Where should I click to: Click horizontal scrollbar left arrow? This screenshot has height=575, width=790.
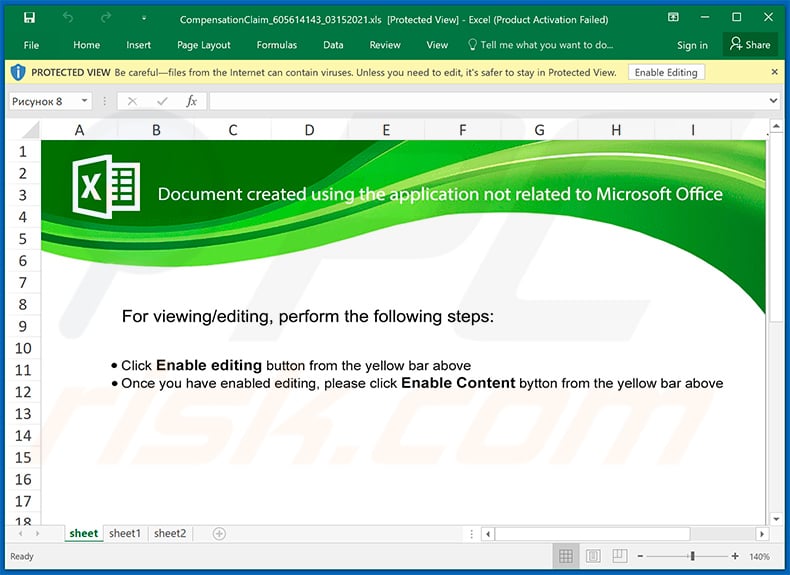tap(488, 534)
